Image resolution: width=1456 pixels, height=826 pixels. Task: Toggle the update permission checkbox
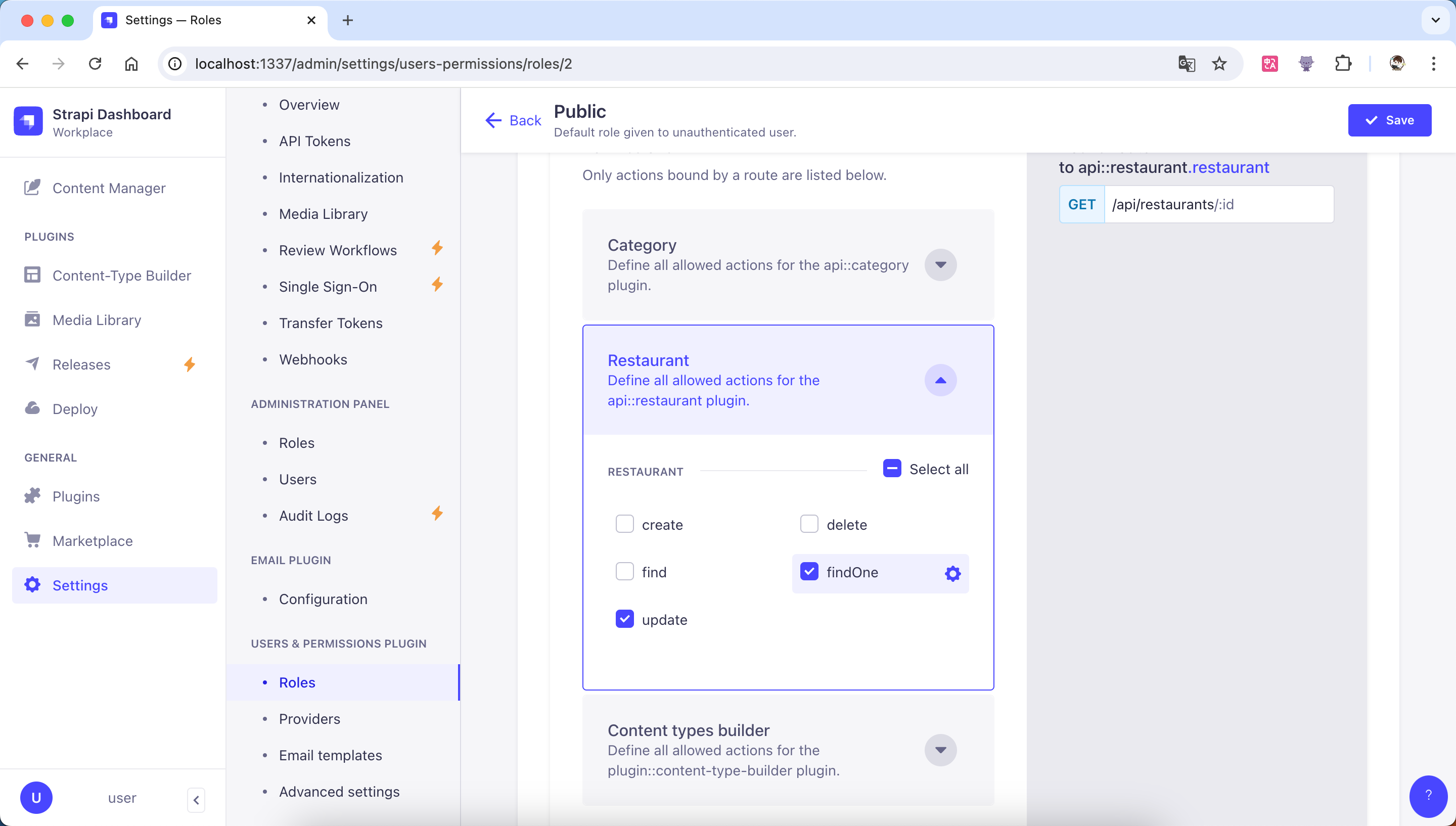point(625,619)
